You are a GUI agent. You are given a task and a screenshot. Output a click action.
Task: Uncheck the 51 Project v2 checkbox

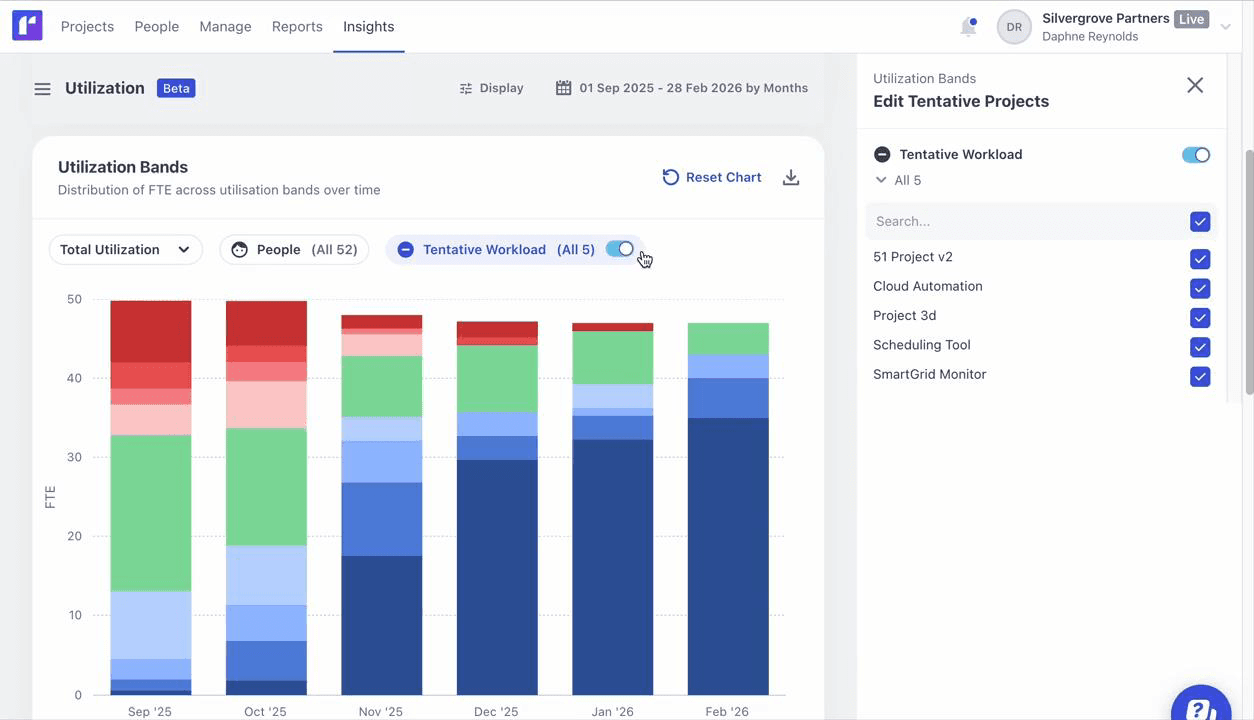coord(1201,259)
